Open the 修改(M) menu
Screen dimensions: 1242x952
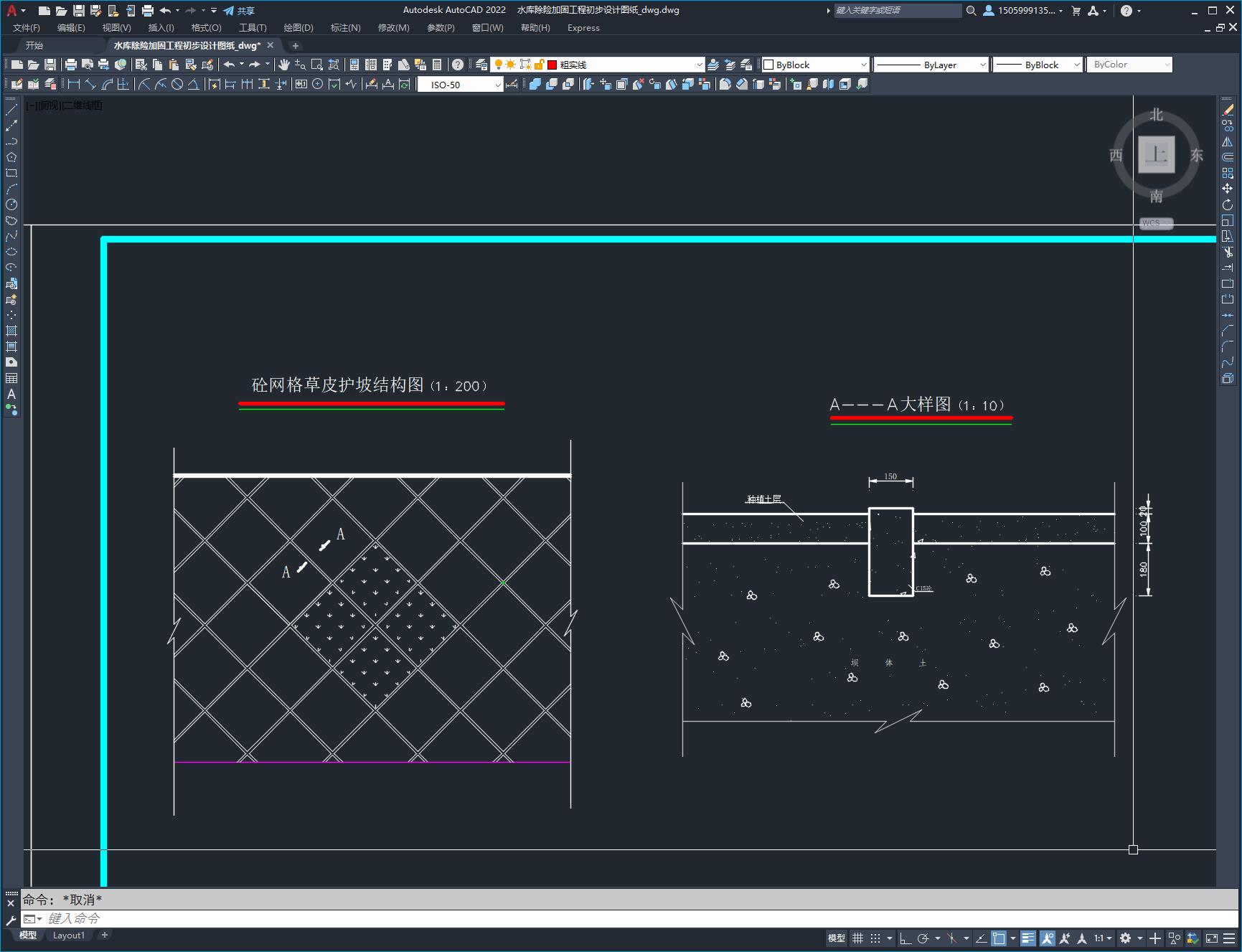(393, 28)
